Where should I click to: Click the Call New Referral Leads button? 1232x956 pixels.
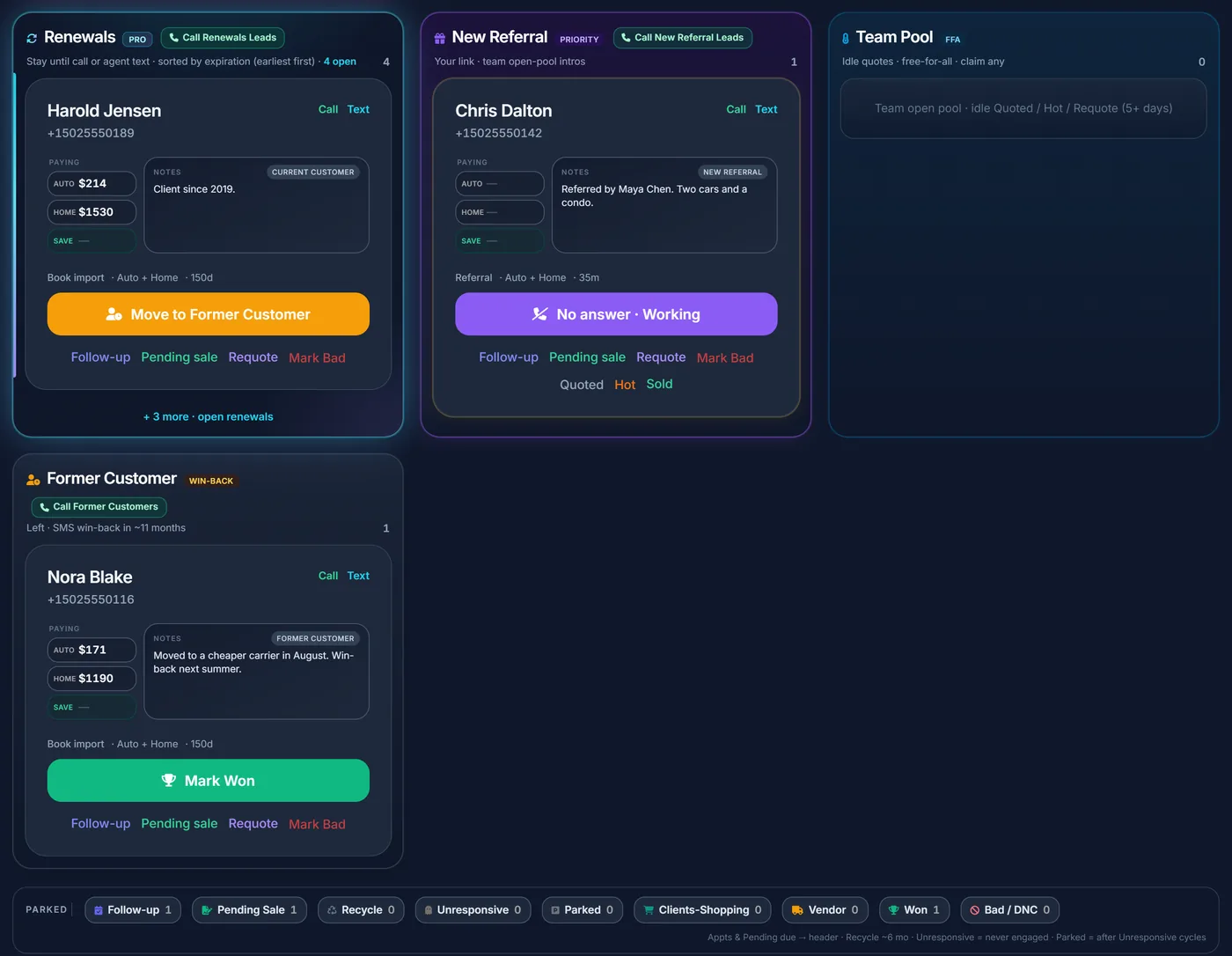pyautogui.click(x=683, y=38)
